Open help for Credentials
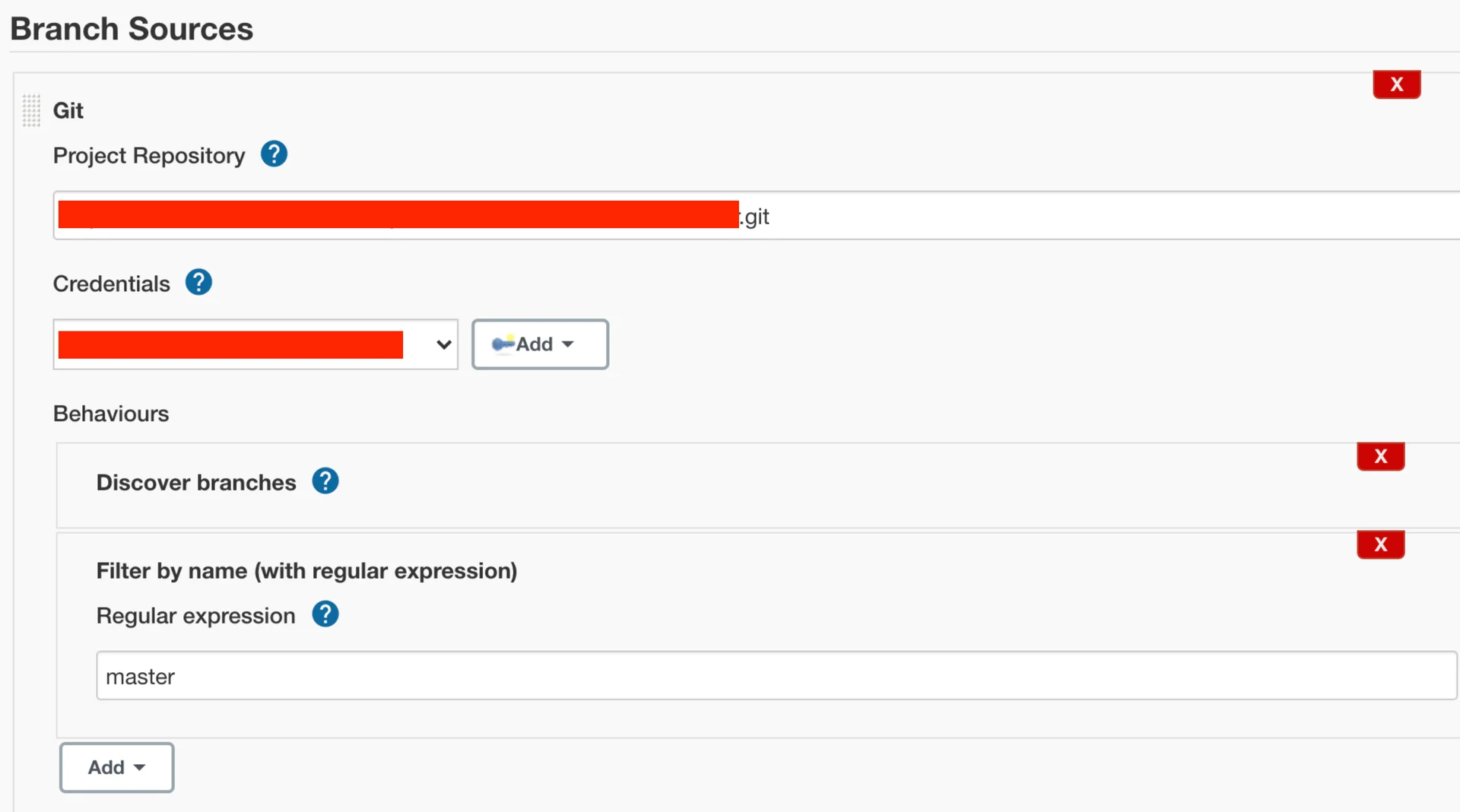Viewport: 1460px width, 812px height. [x=198, y=283]
